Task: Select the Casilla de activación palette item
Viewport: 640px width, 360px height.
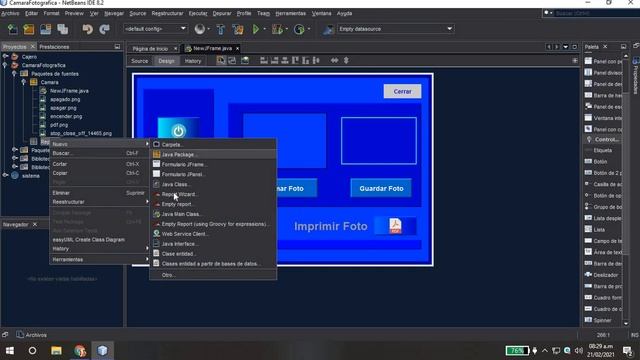Action: (x=604, y=184)
